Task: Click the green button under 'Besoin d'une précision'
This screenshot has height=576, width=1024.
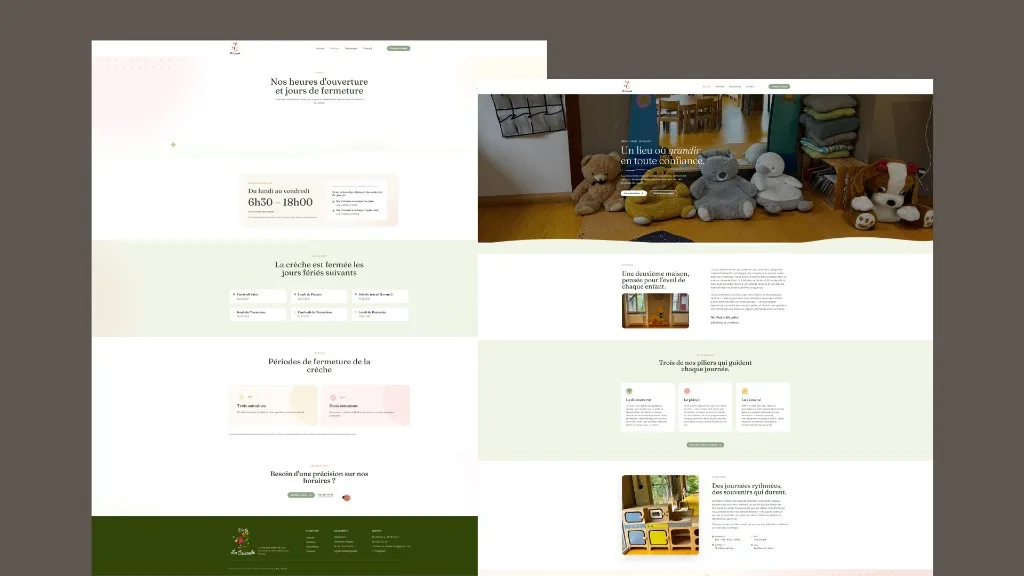Action: 301,495
